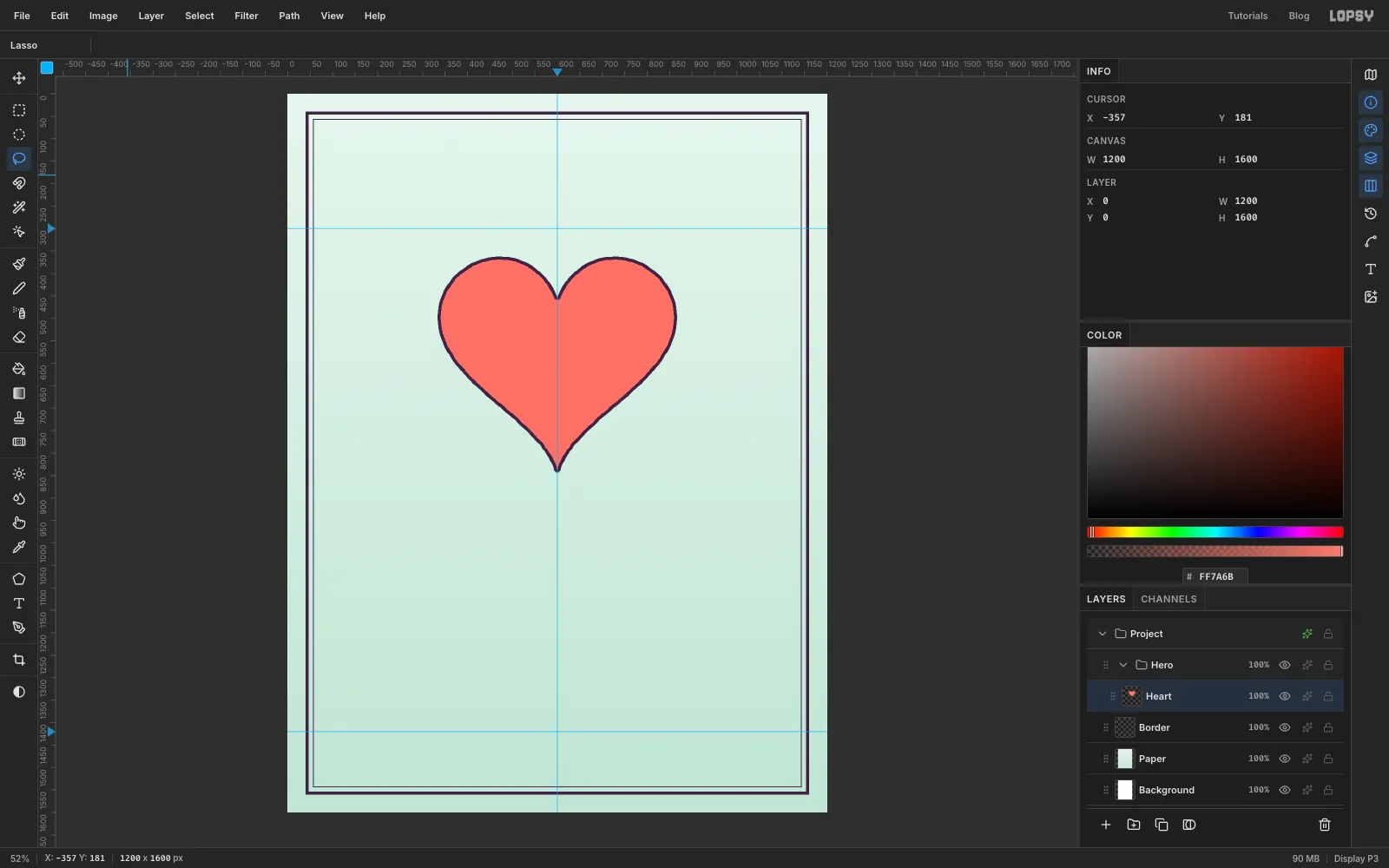The image size is (1389, 868).
Task: Add a new layer with plus icon
Action: [1106, 825]
